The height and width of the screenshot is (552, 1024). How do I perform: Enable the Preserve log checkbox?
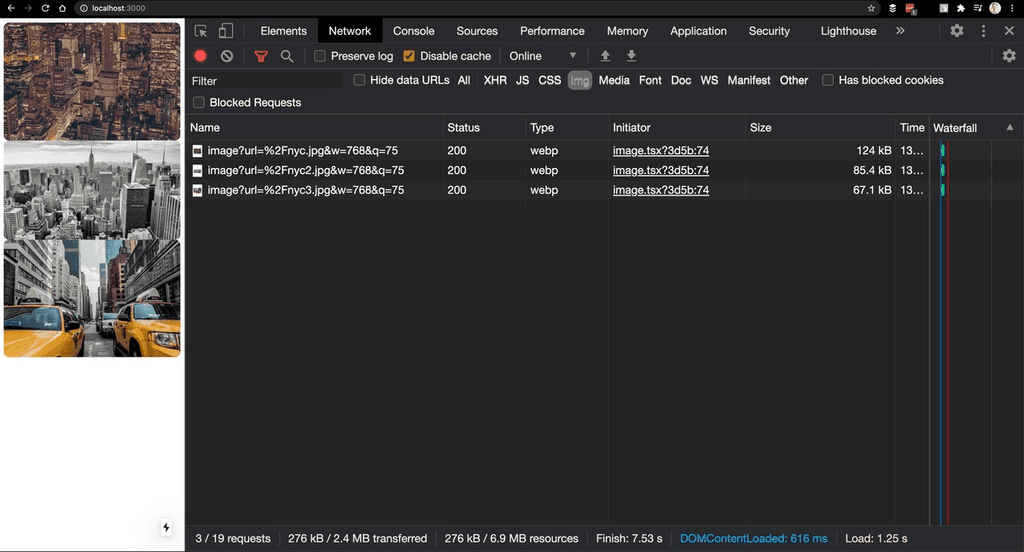click(x=320, y=56)
